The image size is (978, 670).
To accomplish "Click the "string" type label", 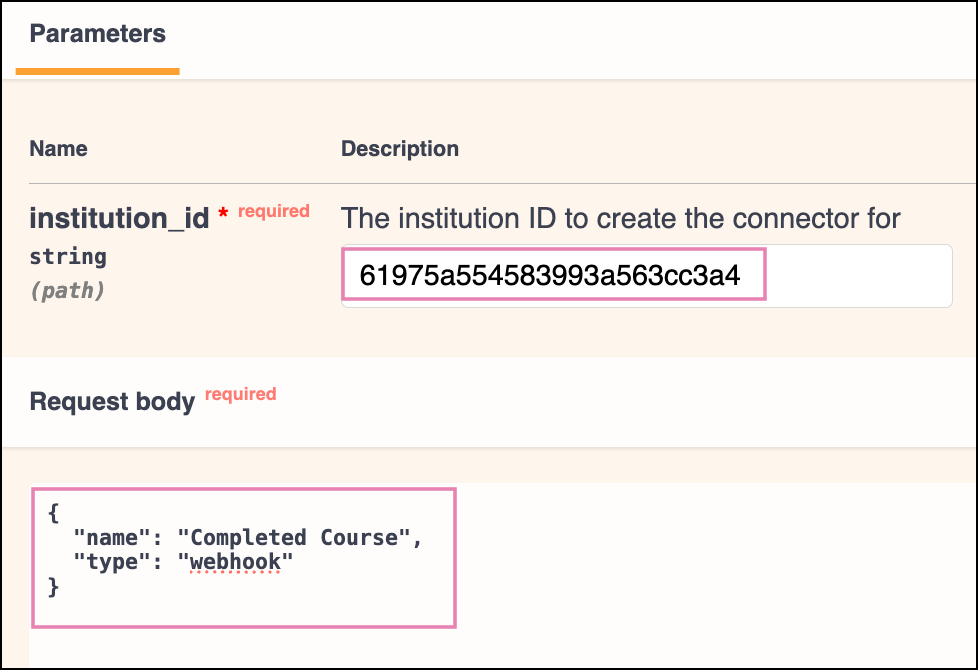I will [x=68, y=257].
